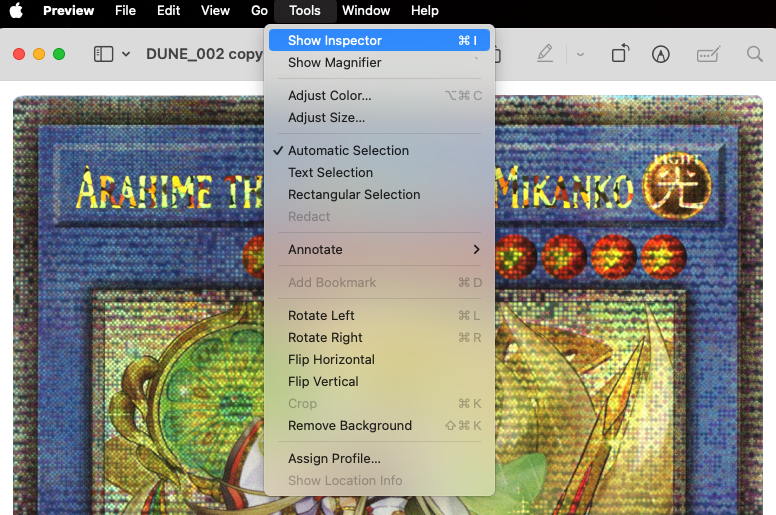The image size is (776, 515).
Task: Click Adjust Color… option
Action: [329, 96]
